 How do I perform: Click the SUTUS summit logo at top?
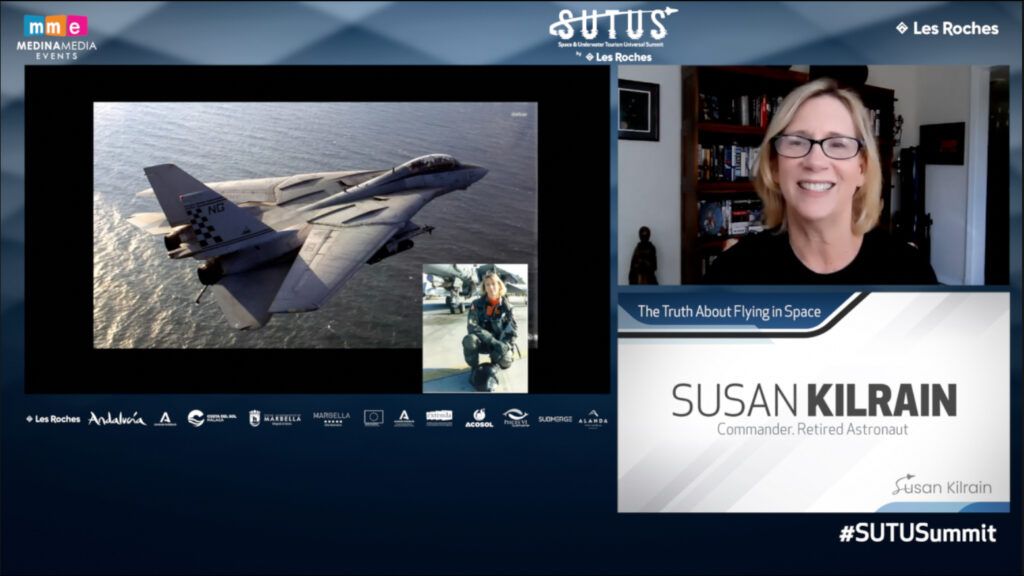coord(613,27)
